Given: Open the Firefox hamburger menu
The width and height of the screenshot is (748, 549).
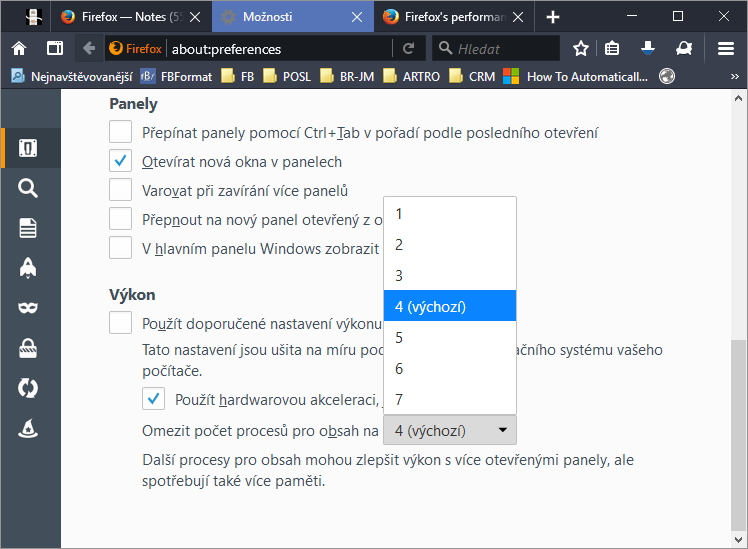Looking at the screenshot, I should tap(726, 48).
